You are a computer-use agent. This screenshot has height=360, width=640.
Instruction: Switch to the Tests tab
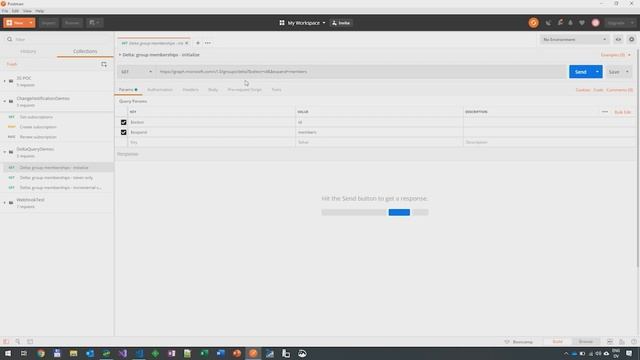276,90
